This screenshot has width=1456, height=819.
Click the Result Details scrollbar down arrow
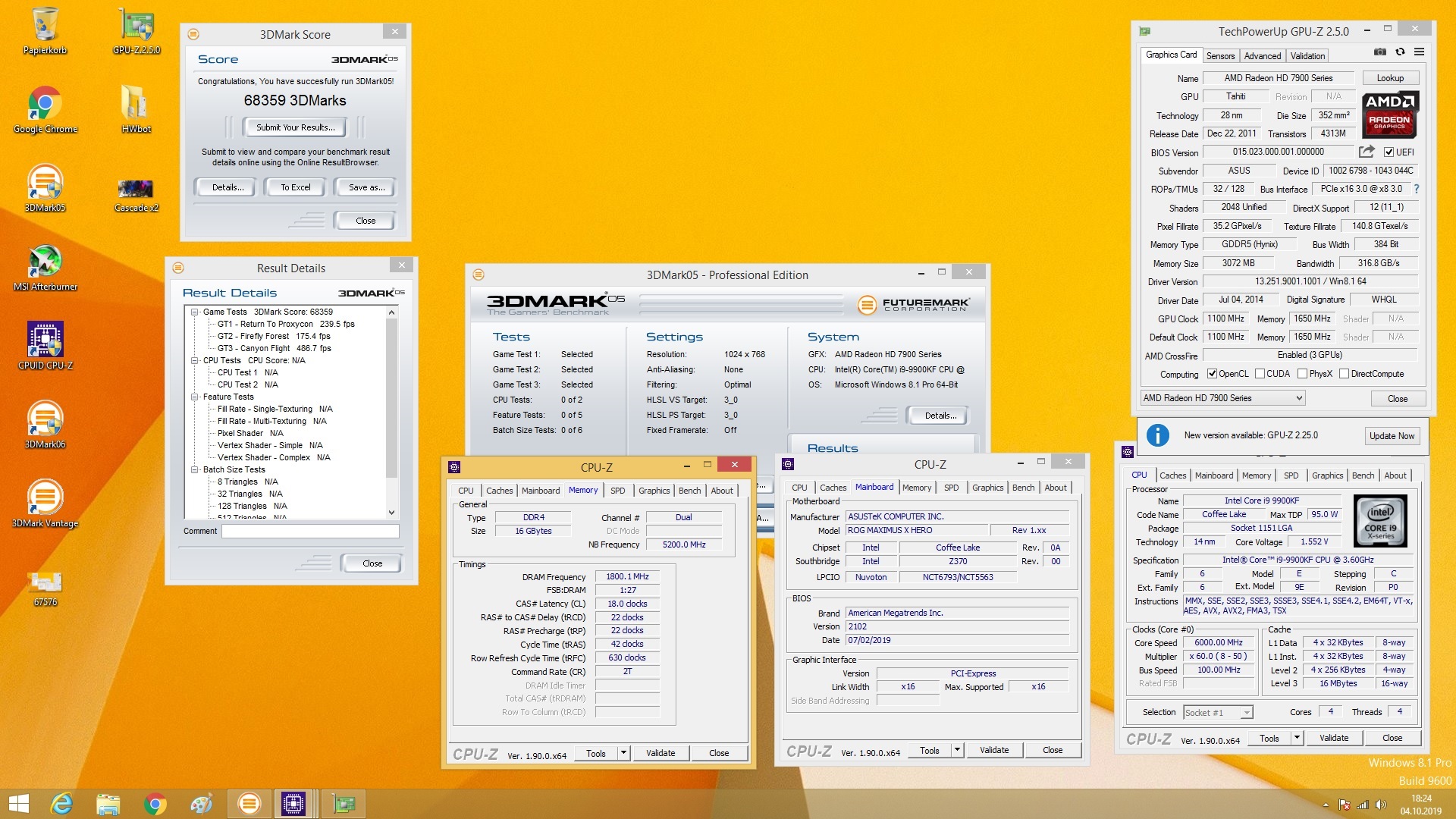[391, 513]
